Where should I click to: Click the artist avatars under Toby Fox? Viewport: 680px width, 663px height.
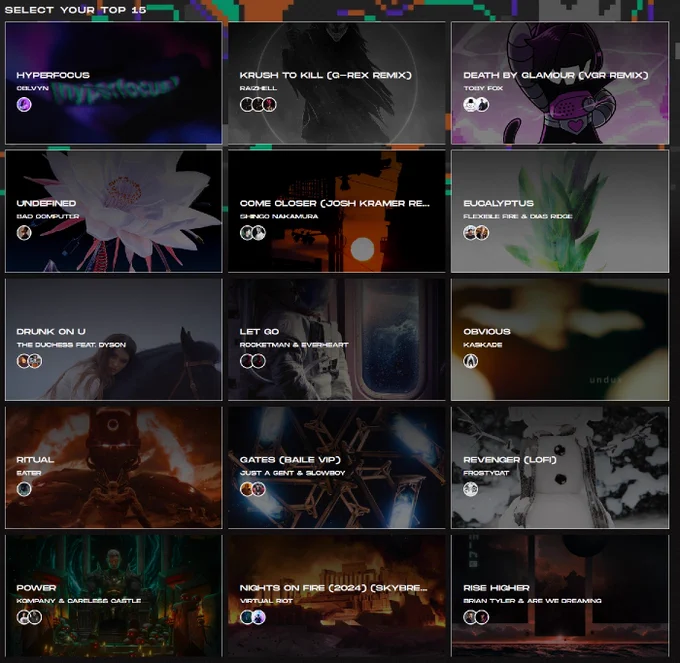tap(476, 105)
